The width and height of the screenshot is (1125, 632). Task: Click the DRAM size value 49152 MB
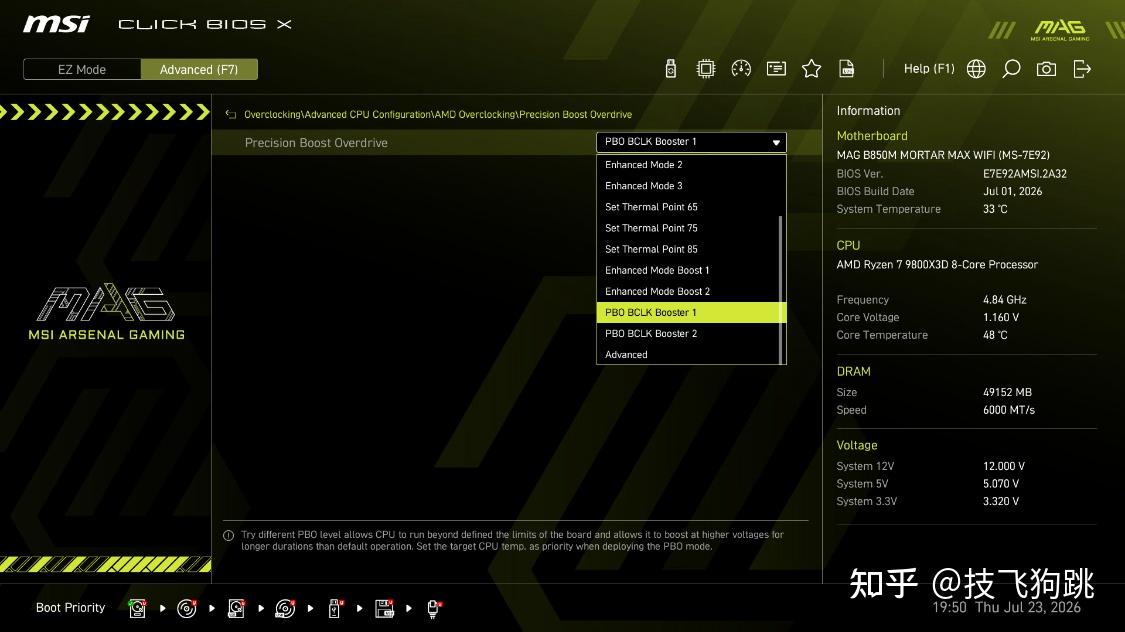tap(1007, 392)
